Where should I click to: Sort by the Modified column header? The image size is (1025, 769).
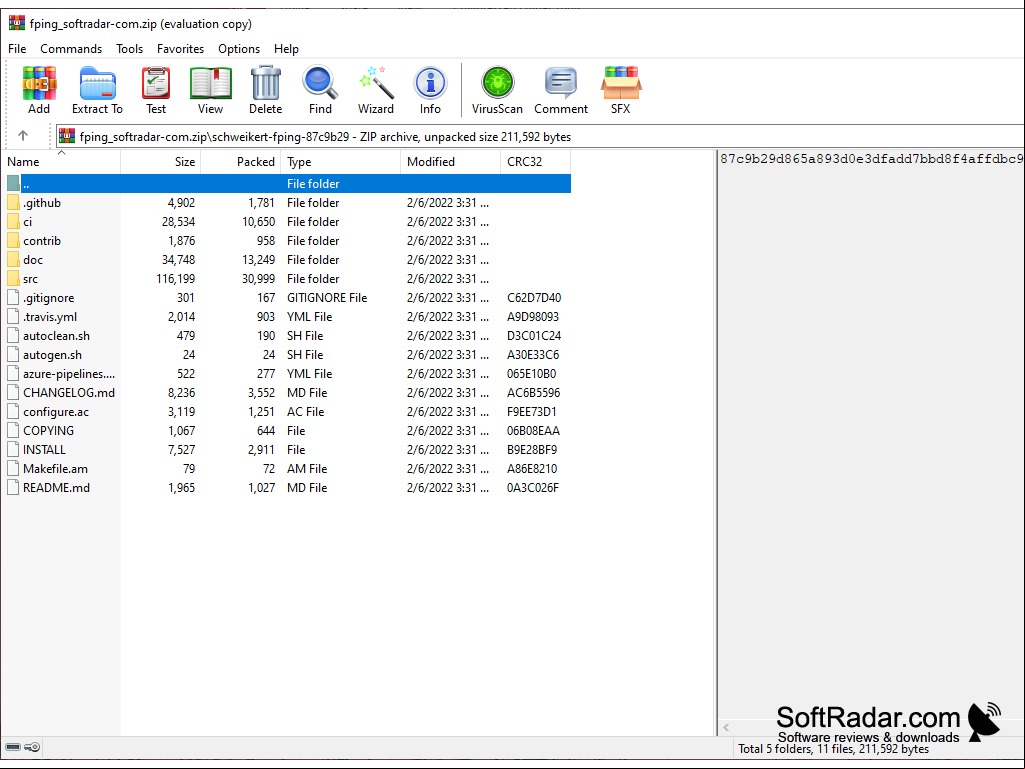point(450,162)
